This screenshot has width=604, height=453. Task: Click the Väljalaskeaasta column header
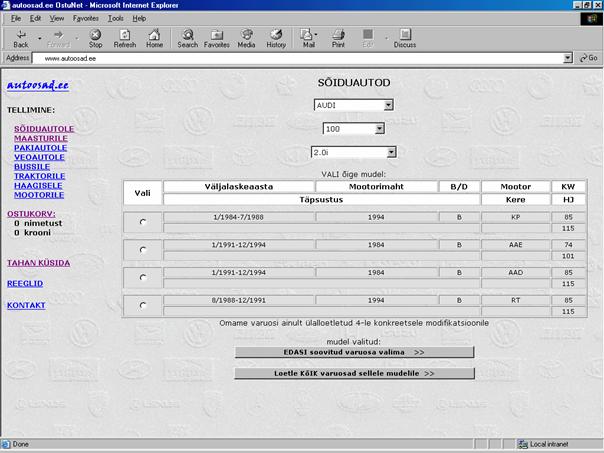238,187
